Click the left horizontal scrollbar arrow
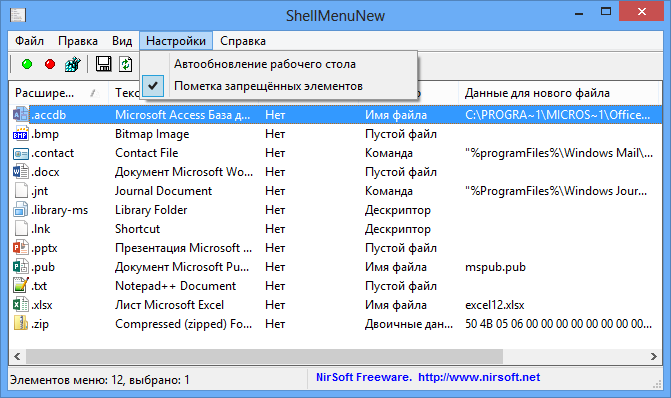The image size is (671, 398). (x=18, y=356)
